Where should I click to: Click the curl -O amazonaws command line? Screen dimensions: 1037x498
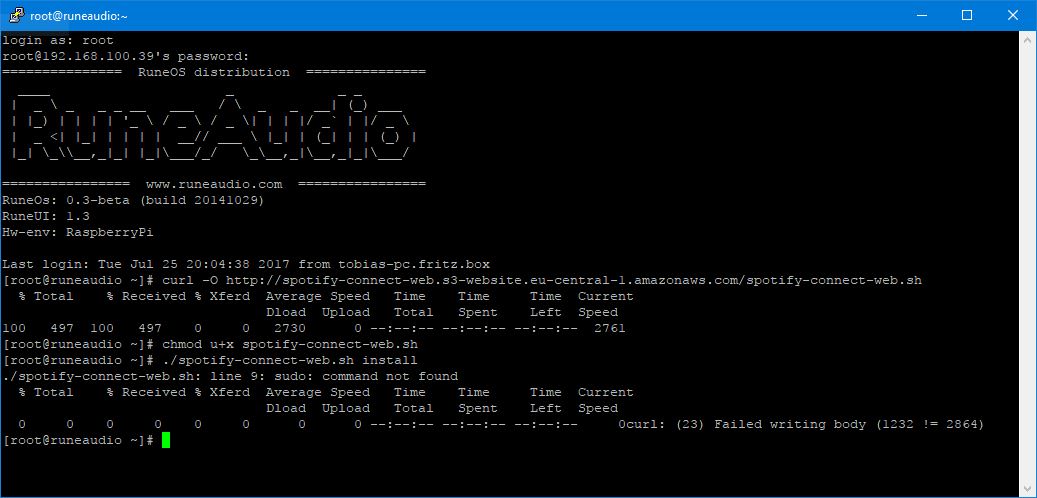[x=462, y=280]
